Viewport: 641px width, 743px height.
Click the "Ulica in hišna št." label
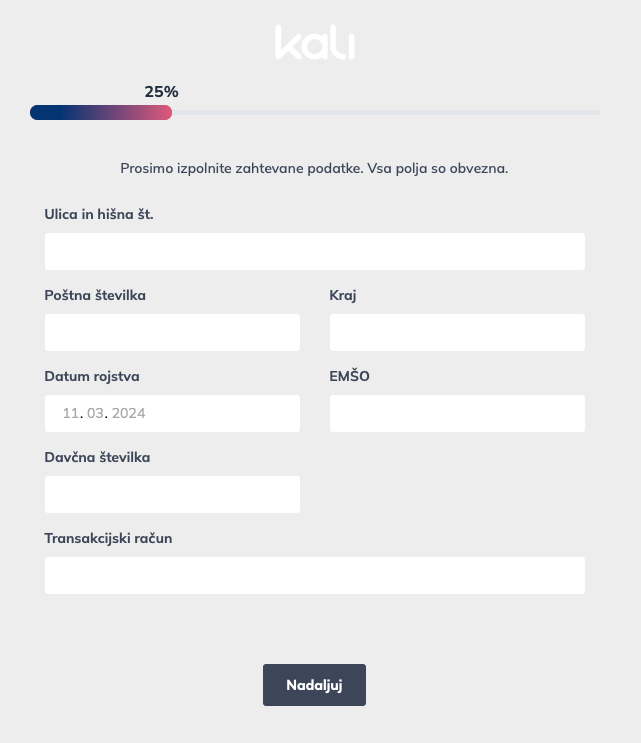coord(99,214)
